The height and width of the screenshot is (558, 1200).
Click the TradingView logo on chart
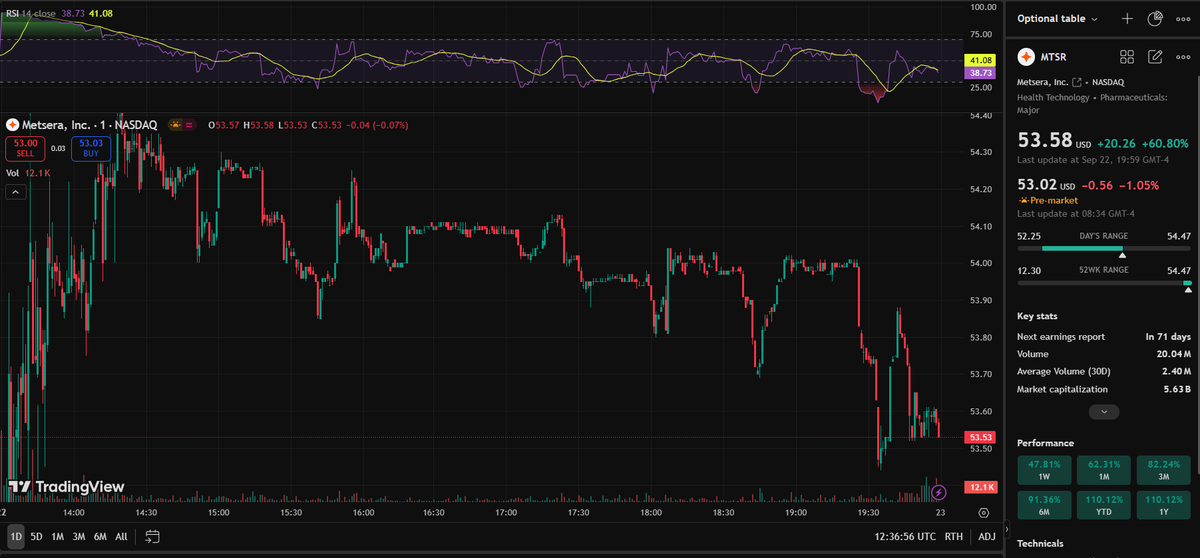67,487
